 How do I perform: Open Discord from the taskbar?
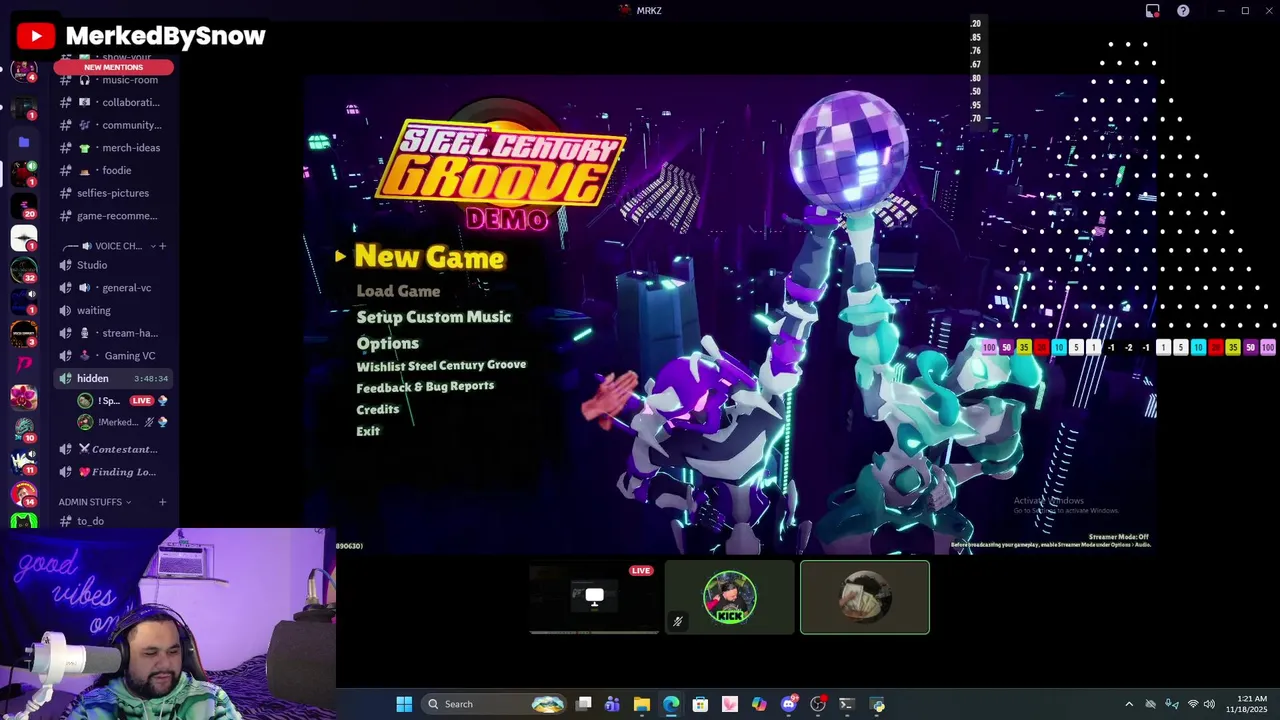789,704
